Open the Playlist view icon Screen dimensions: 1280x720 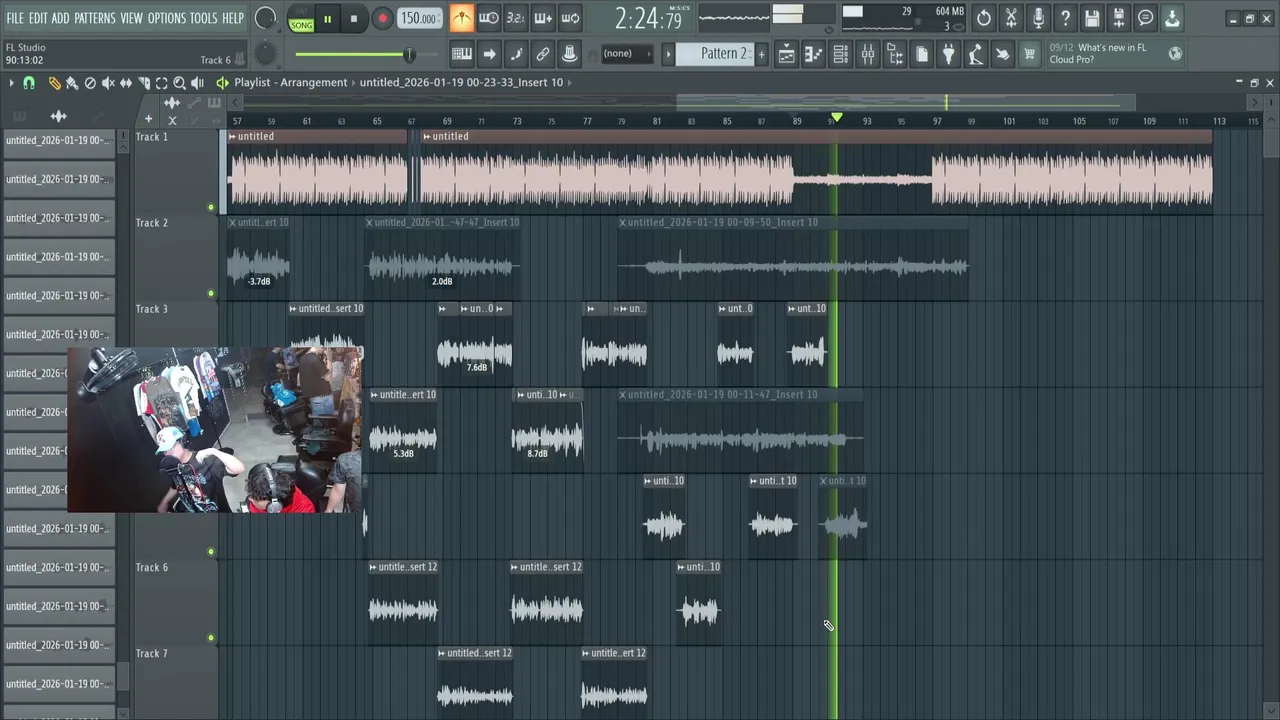pos(787,55)
